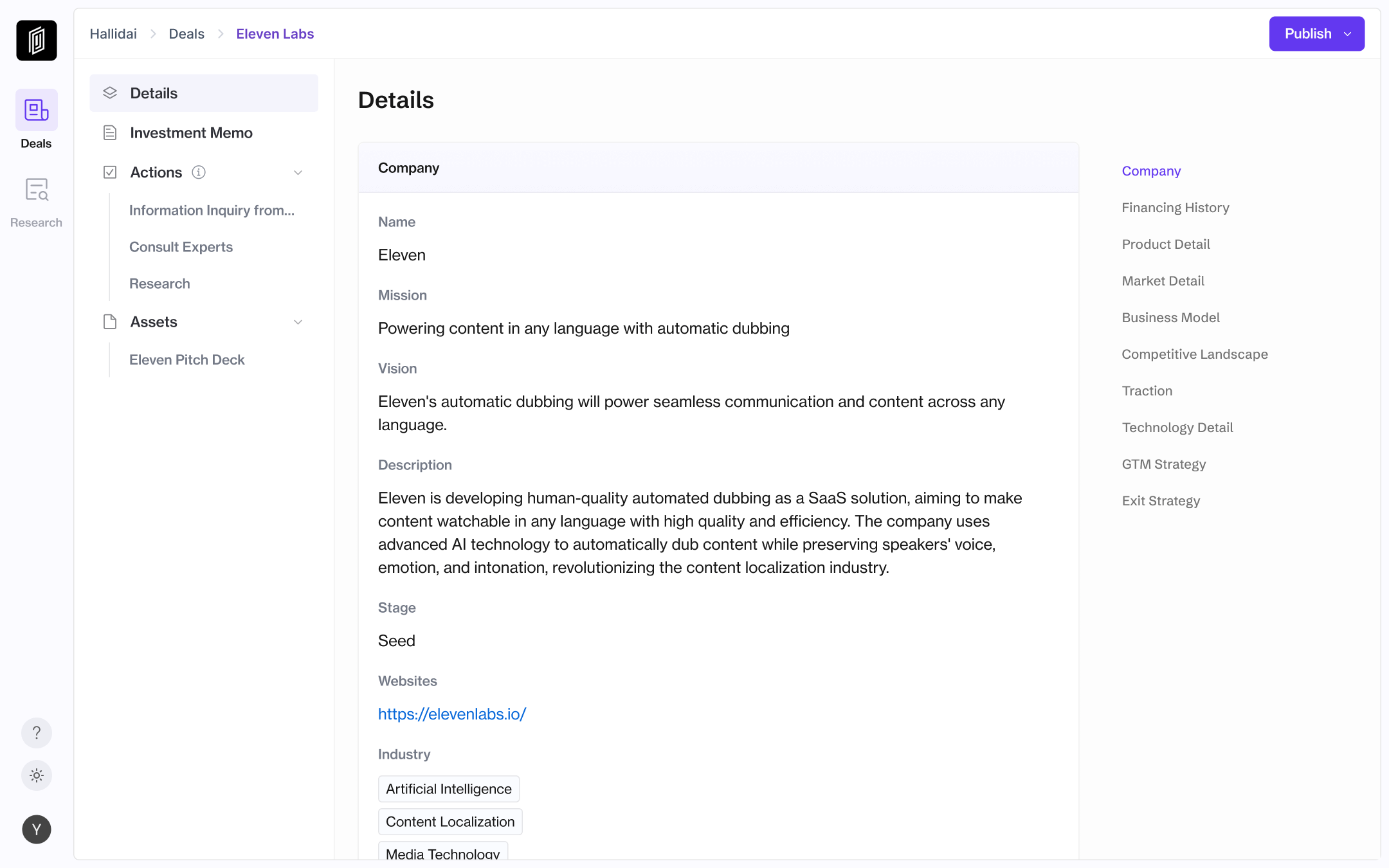
Task: Click the Description paragraph text
Action: coord(700,533)
